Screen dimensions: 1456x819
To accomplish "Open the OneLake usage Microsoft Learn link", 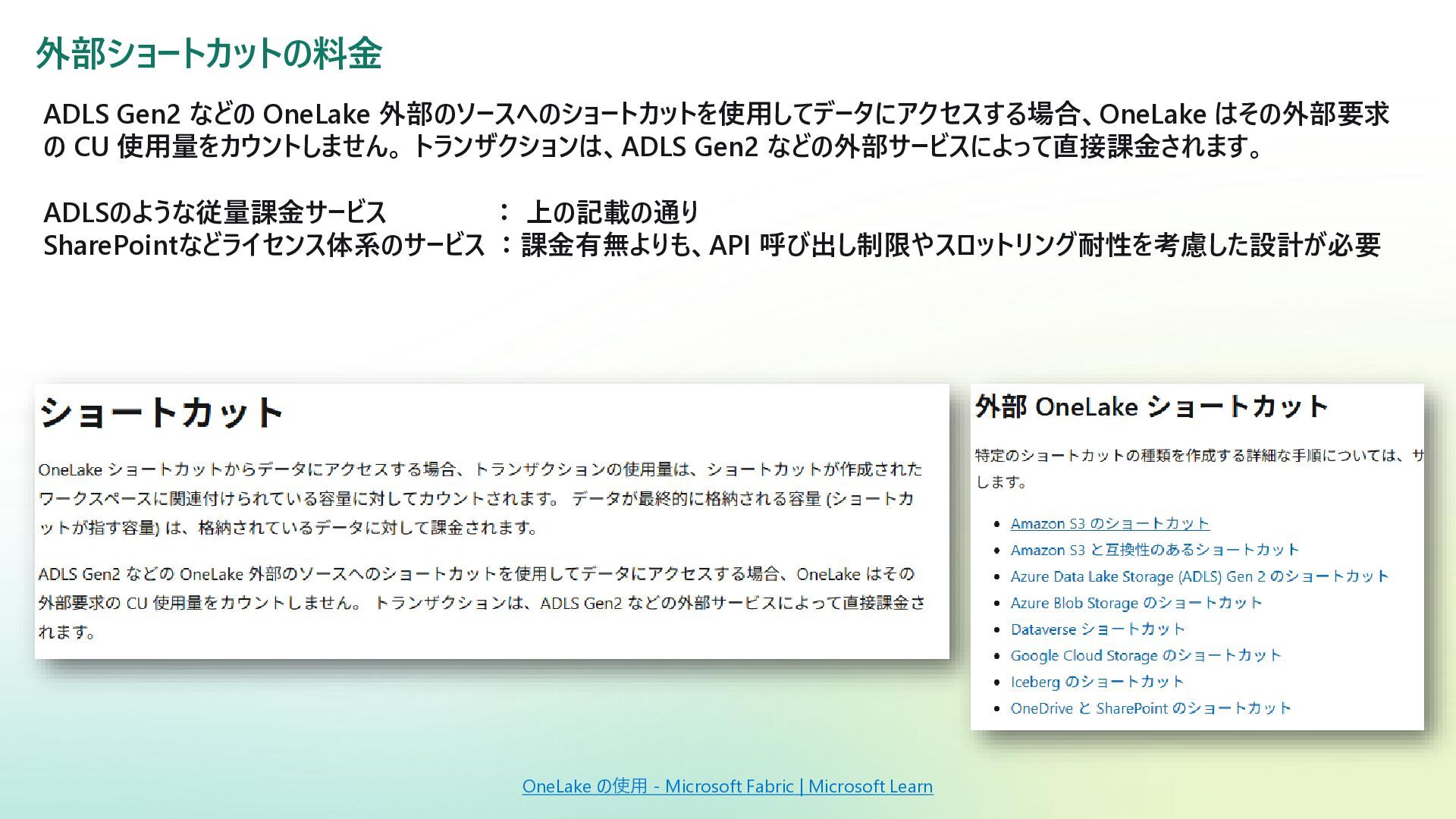I will click(727, 786).
